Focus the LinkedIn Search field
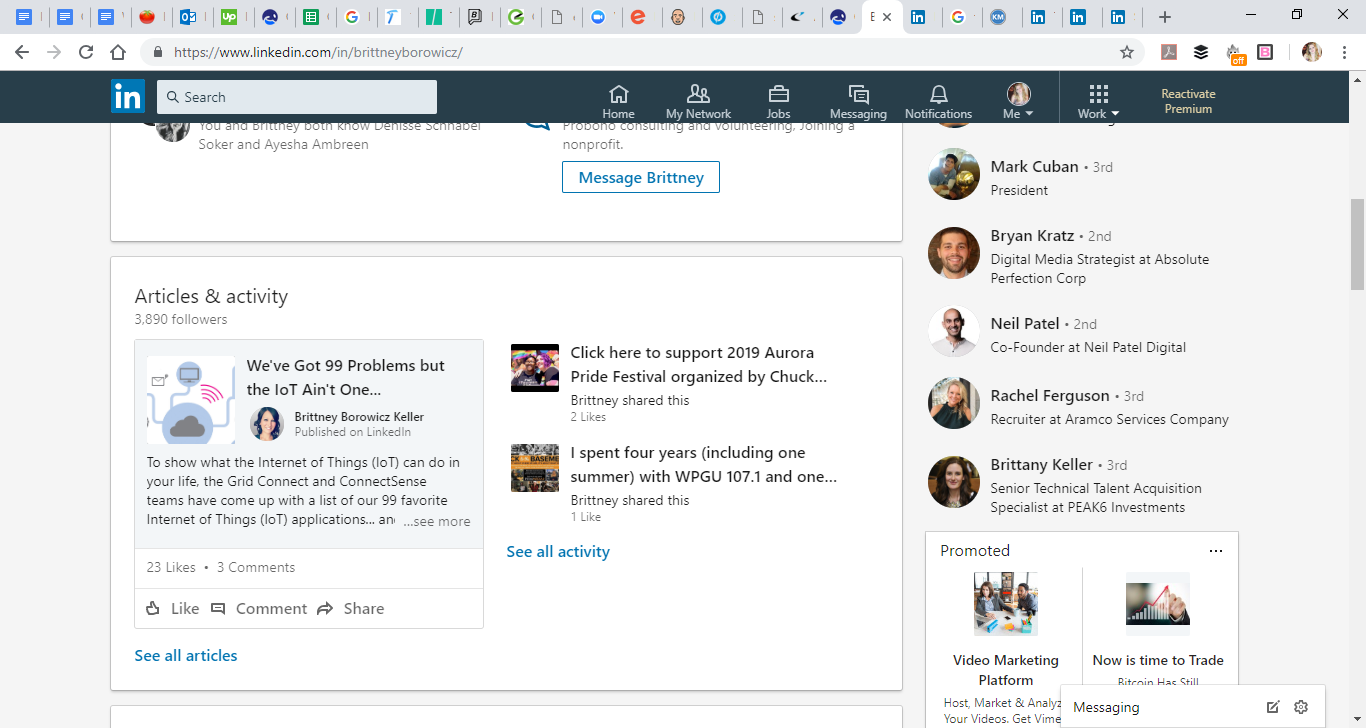 point(297,97)
